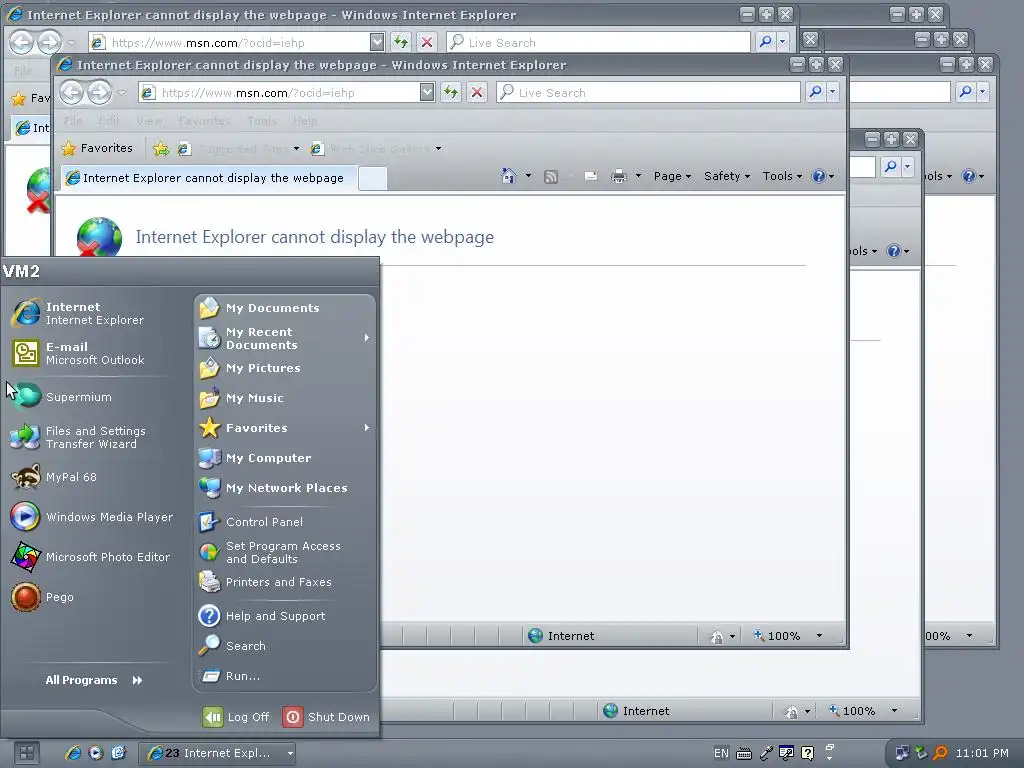The width and height of the screenshot is (1024, 768).
Task: Click Live Search field in rear IE window
Action: coord(598,42)
